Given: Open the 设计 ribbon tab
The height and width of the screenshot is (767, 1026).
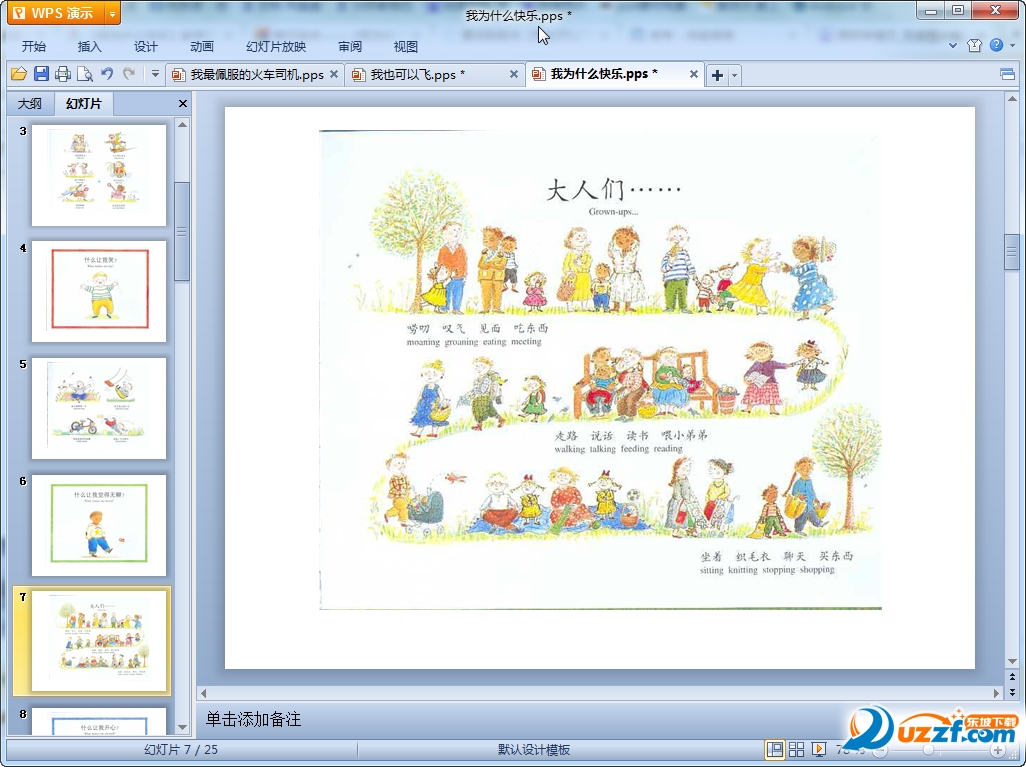Looking at the screenshot, I should click(146, 46).
